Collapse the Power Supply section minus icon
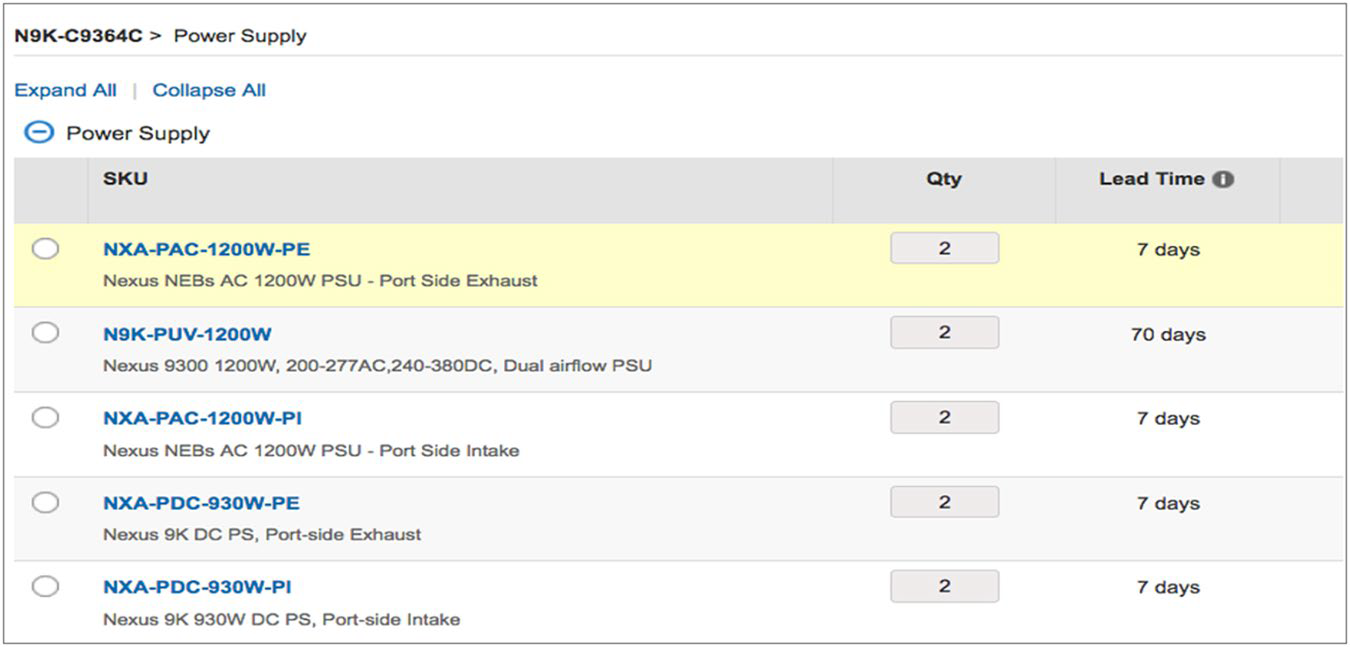Screen dimensions: 1350x647 coord(38,133)
